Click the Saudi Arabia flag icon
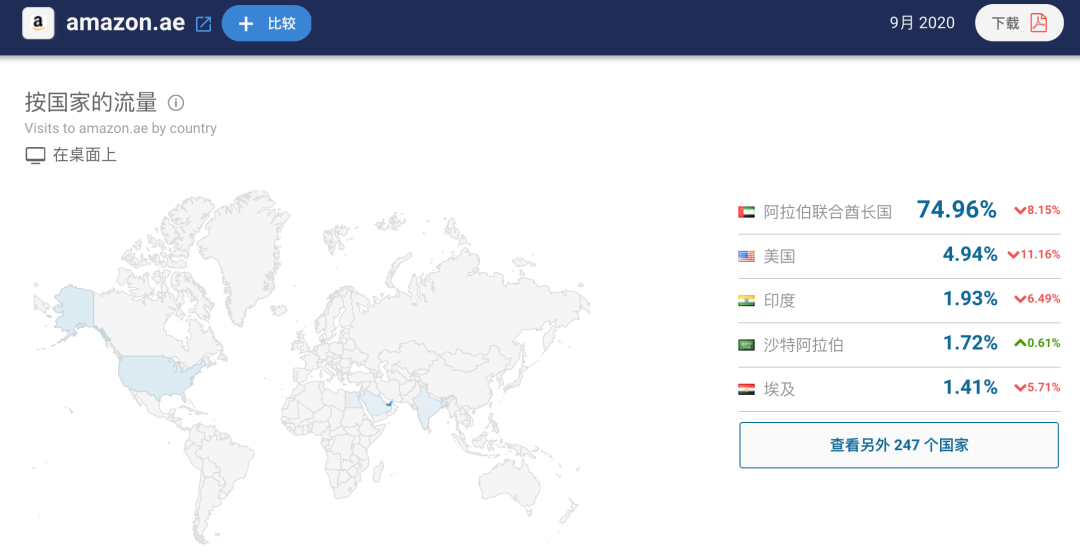This screenshot has height=557, width=1080. [x=746, y=345]
